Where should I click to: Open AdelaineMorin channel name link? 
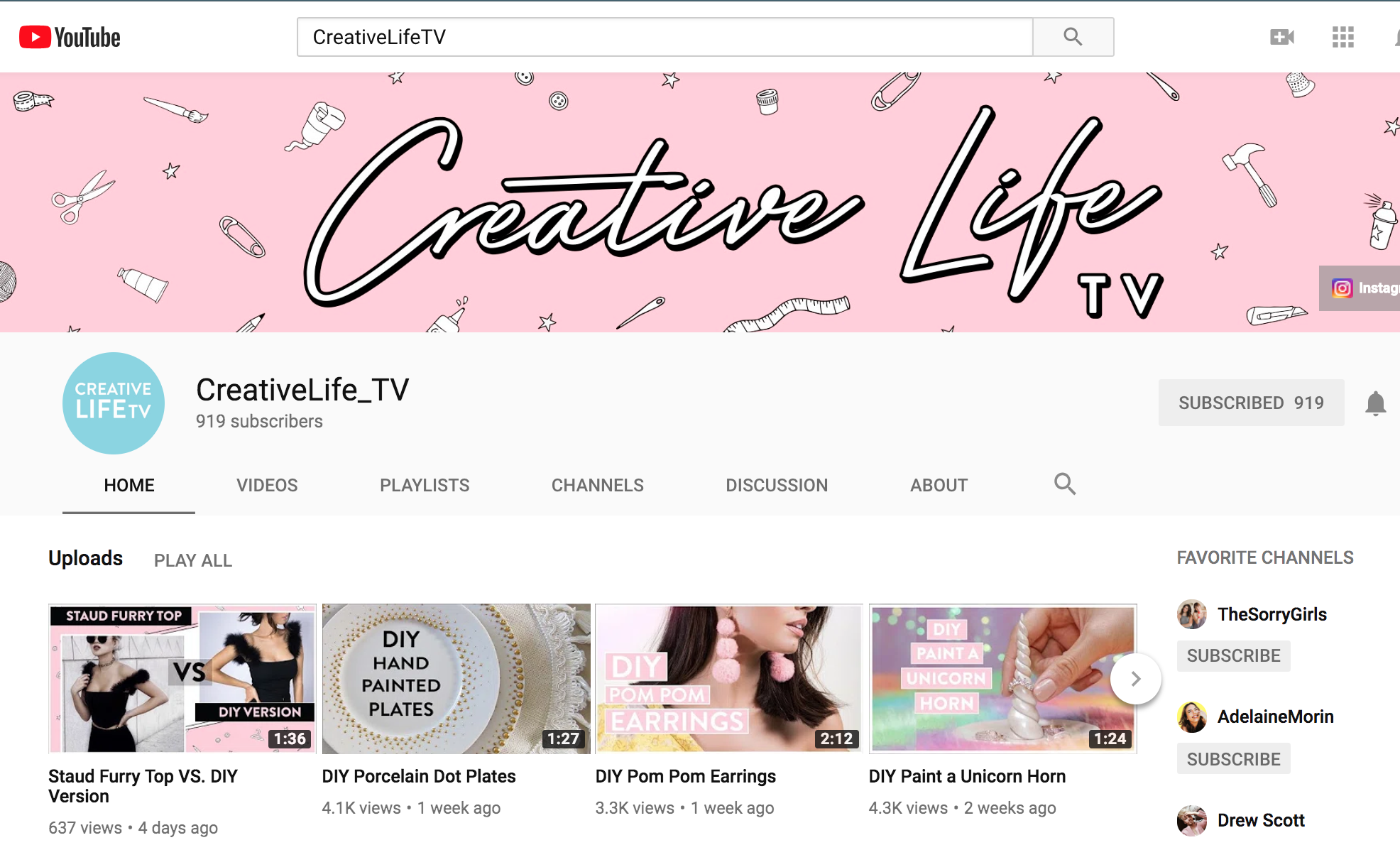(x=1275, y=716)
